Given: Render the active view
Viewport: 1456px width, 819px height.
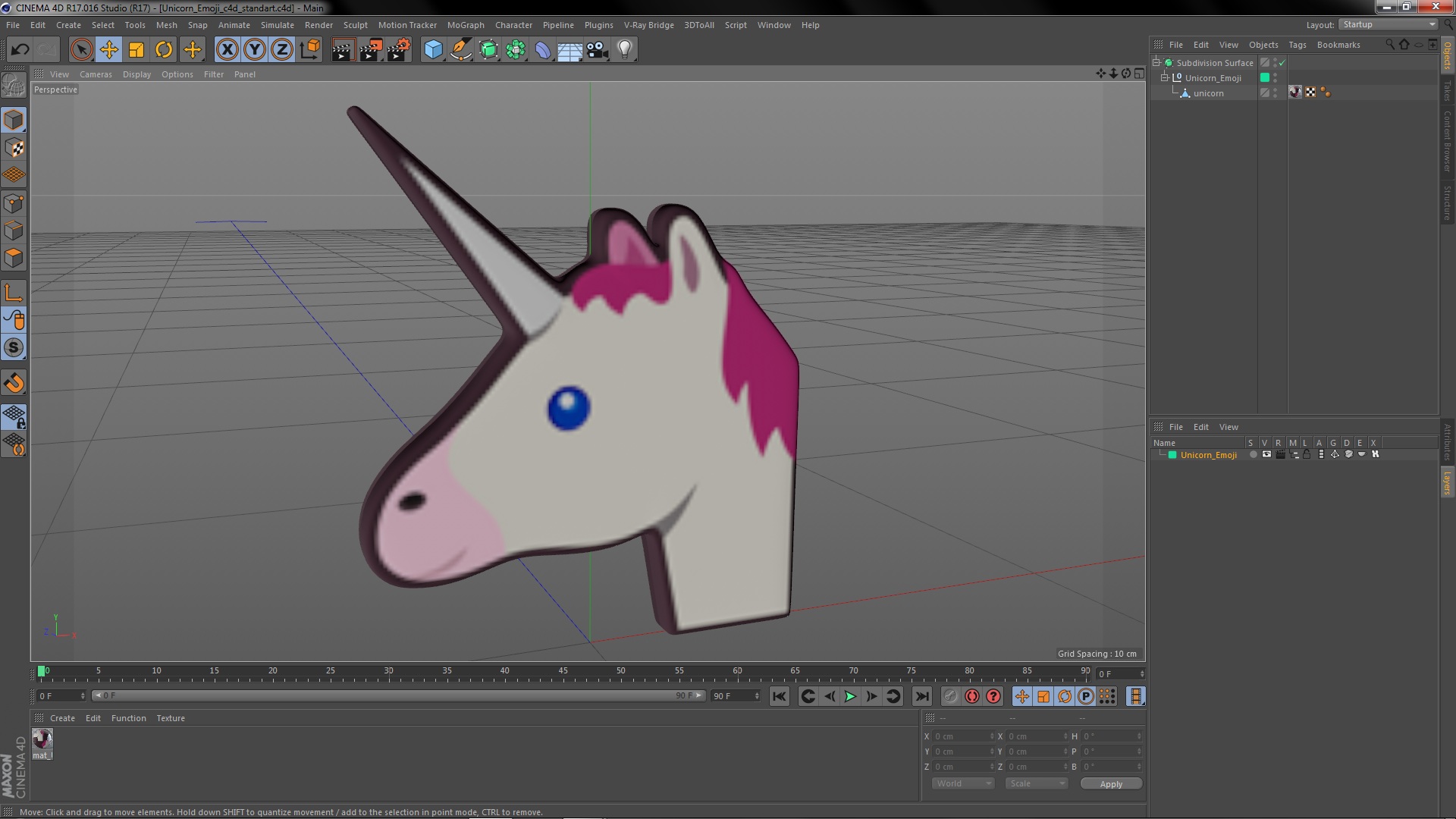Looking at the screenshot, I should click(343, 50).
